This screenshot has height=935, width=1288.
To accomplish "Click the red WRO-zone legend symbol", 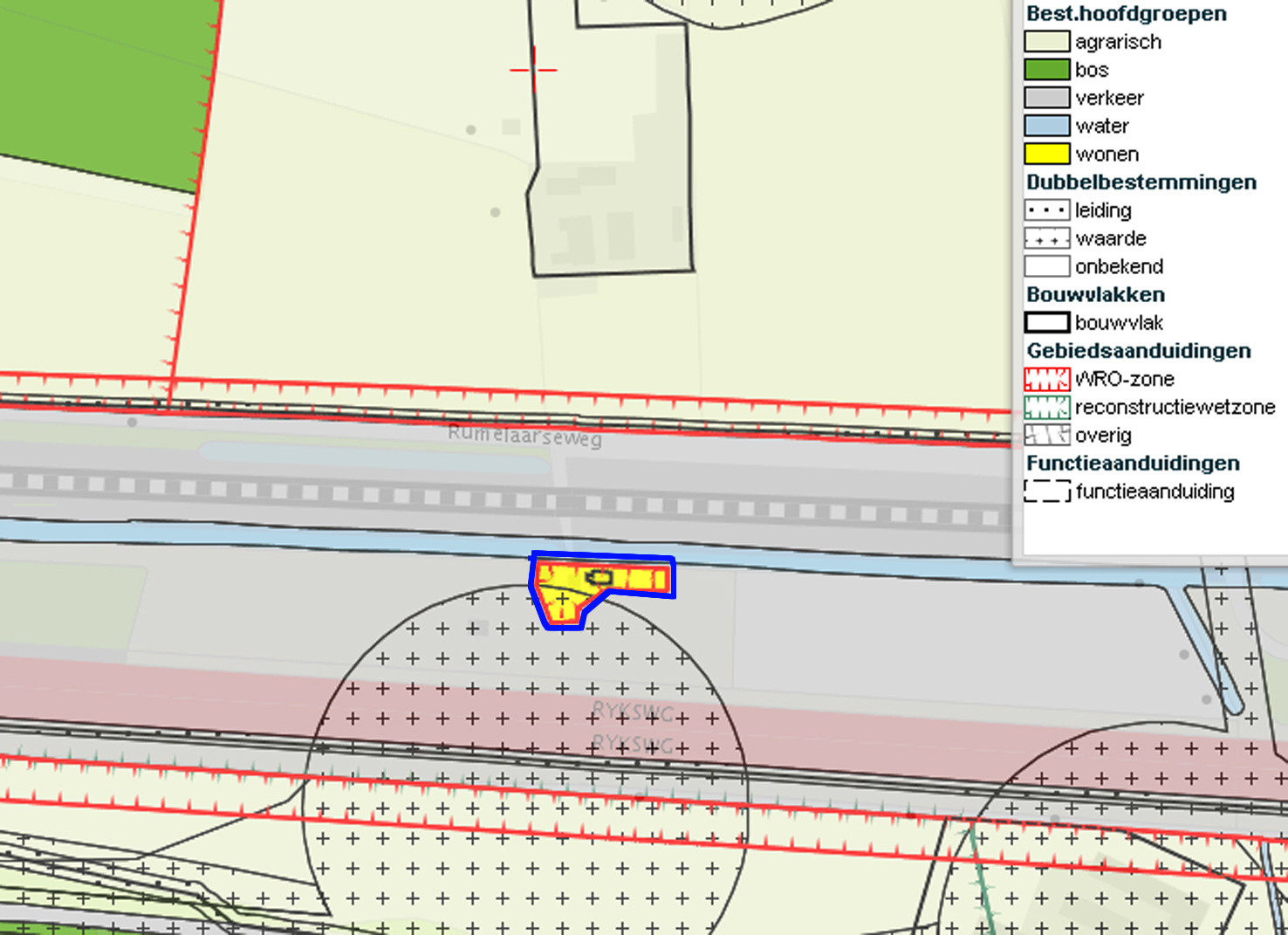I will click(1046, 378).
